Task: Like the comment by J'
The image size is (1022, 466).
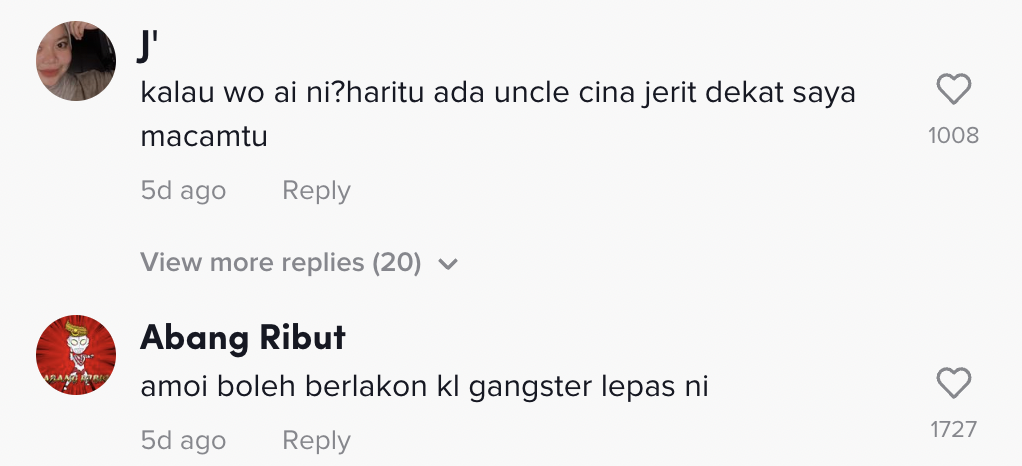Action: [x=953, y=91]
